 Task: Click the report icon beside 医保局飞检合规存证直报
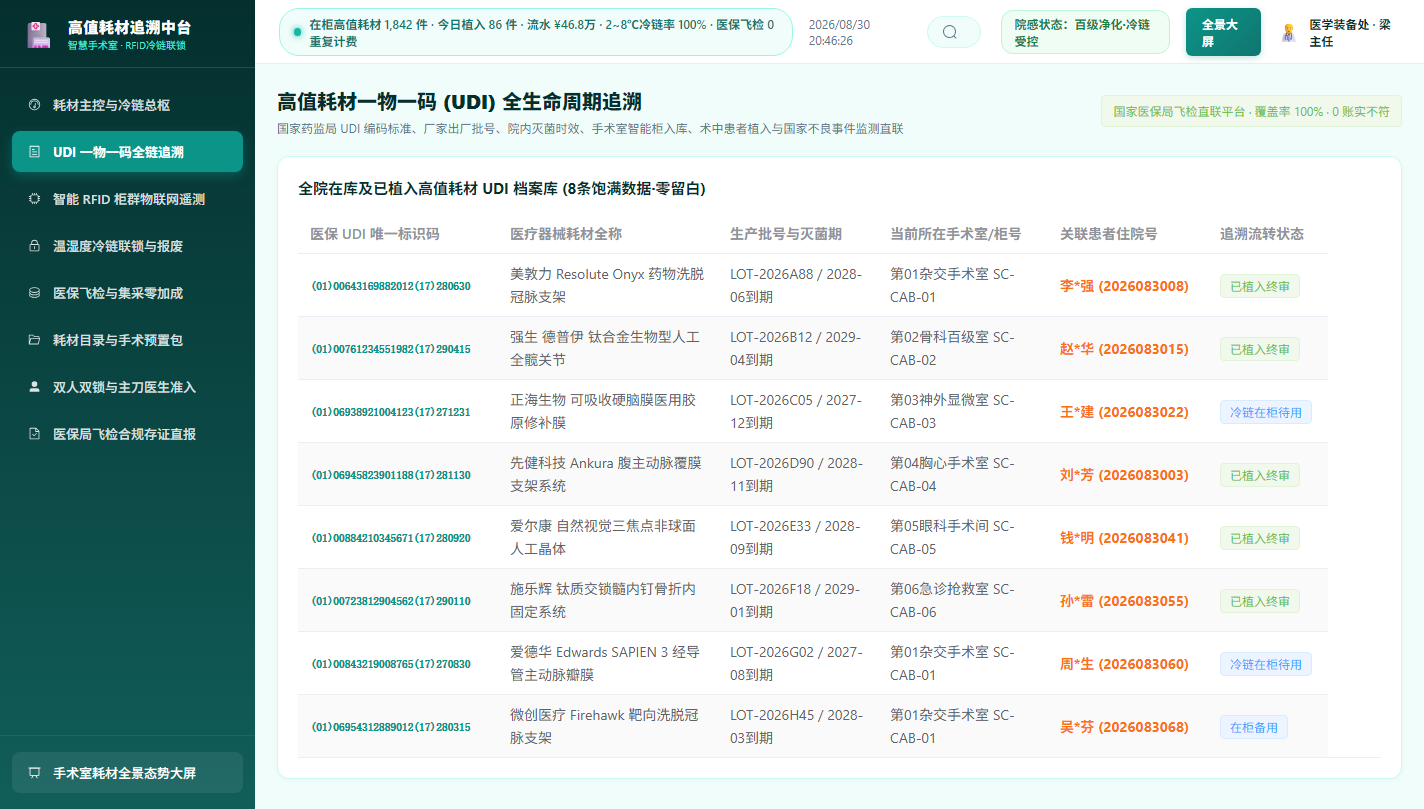34,434
